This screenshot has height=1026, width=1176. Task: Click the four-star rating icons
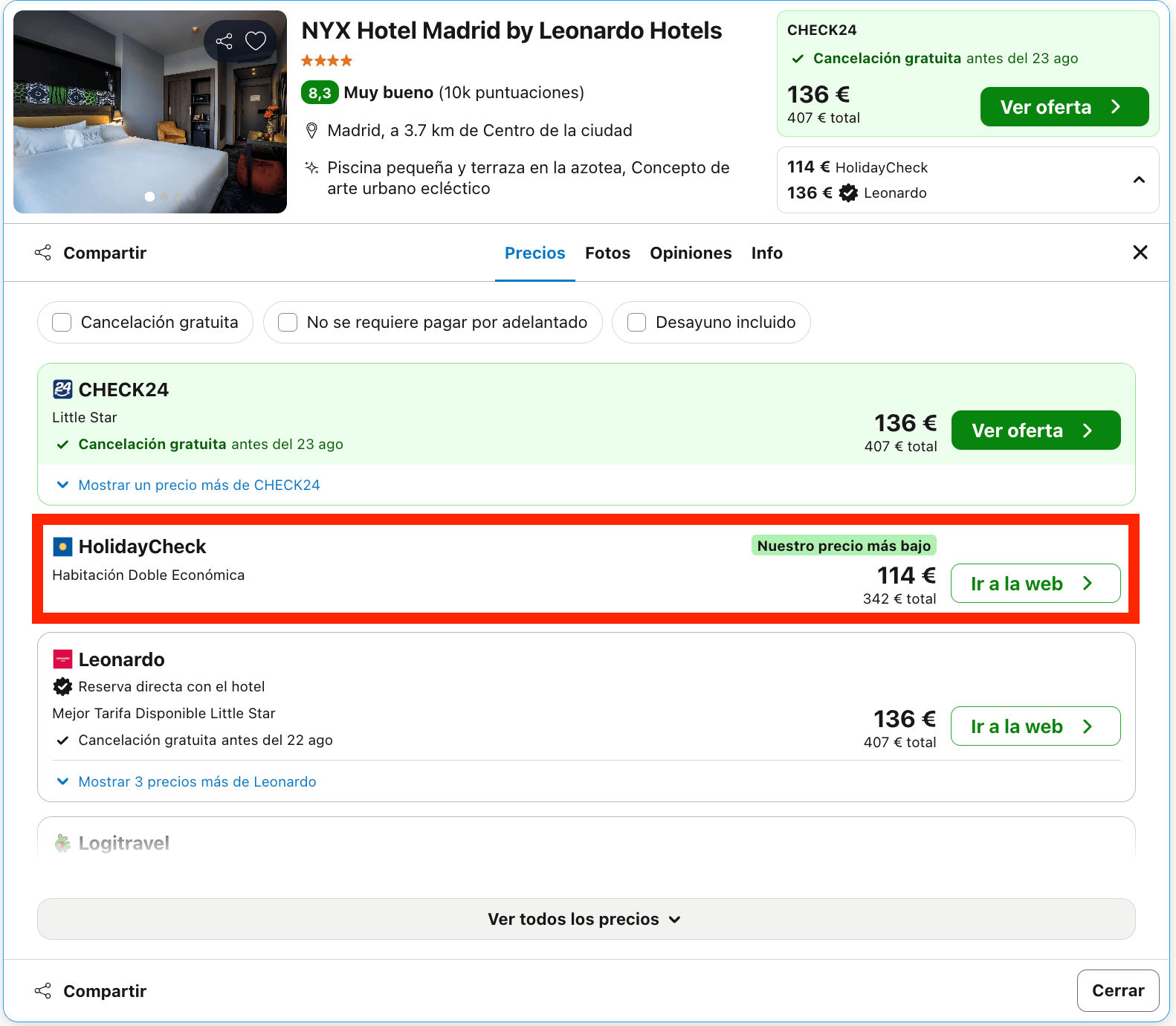click(326, 61)
